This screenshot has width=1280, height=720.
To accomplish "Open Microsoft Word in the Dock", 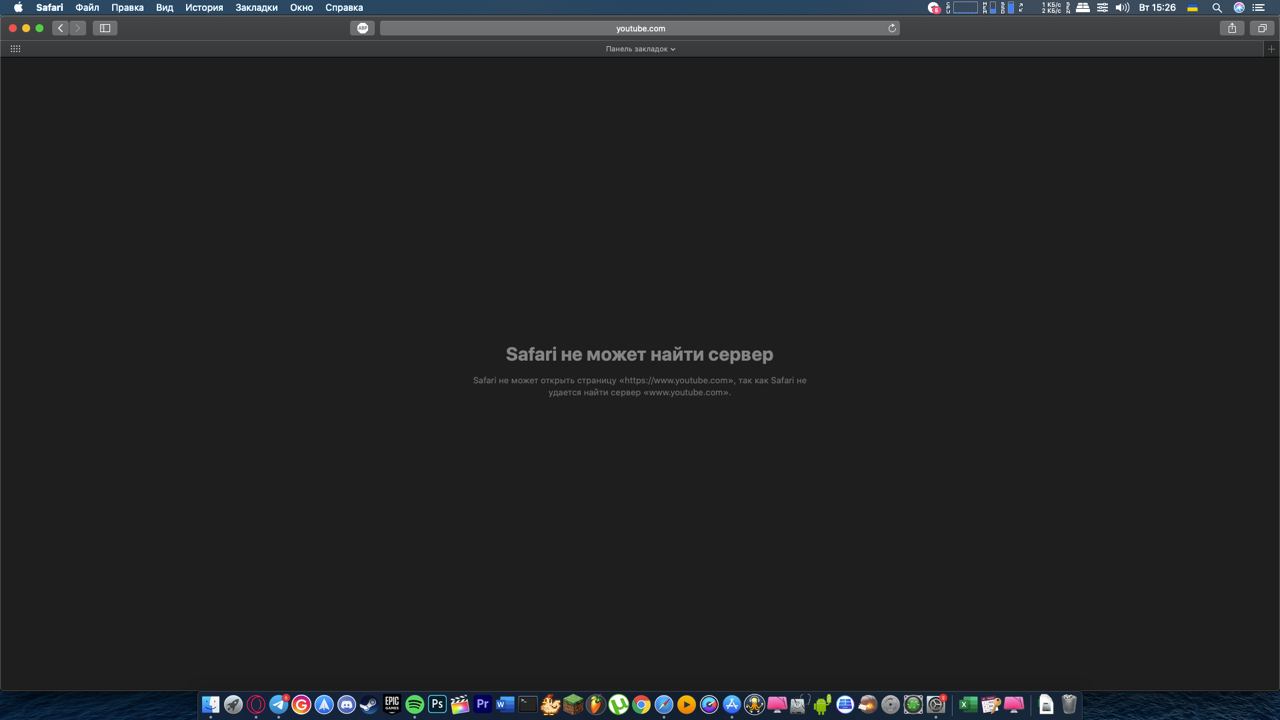I will pos(505,705).
